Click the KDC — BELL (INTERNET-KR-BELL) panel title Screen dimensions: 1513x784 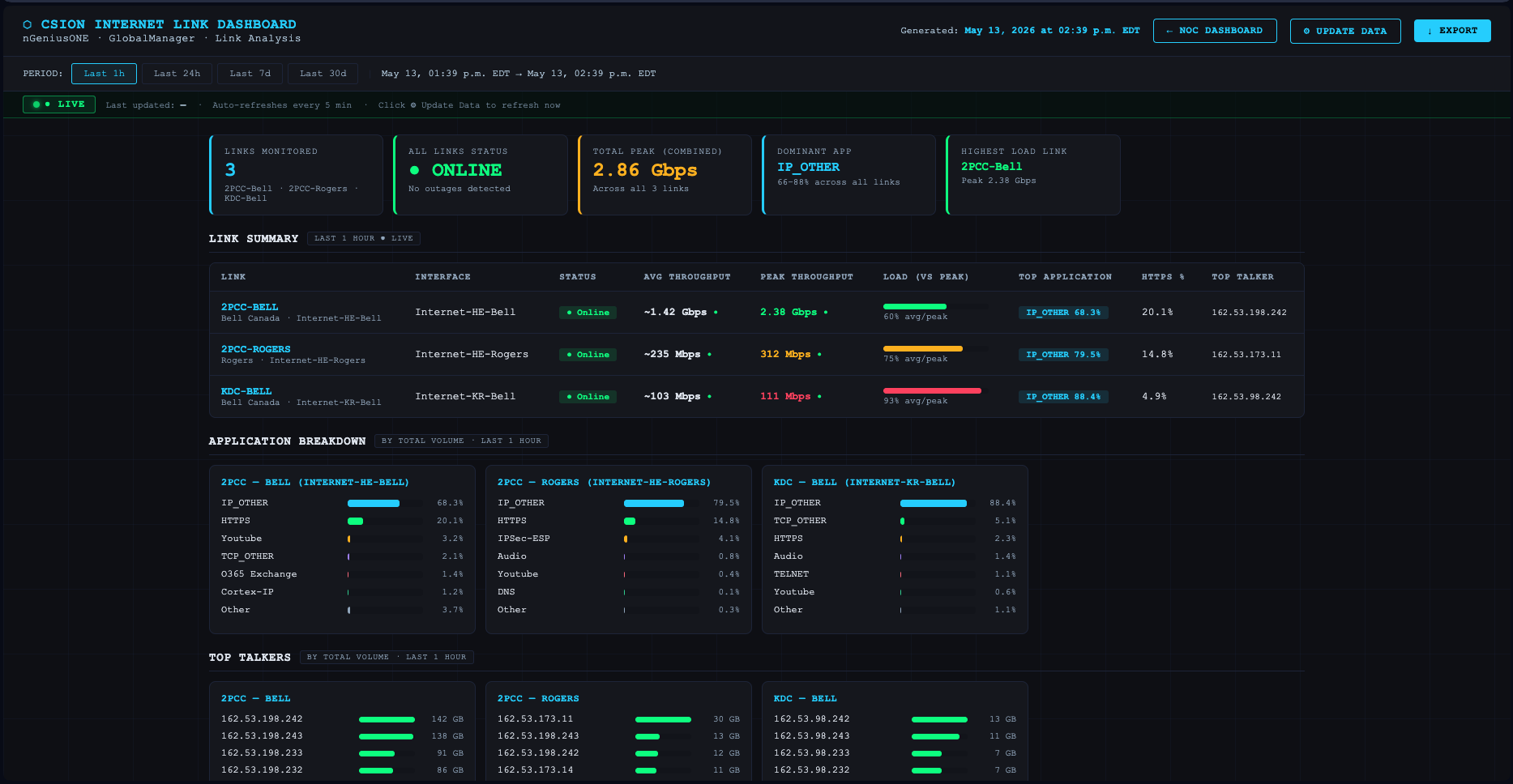(865, 483)
